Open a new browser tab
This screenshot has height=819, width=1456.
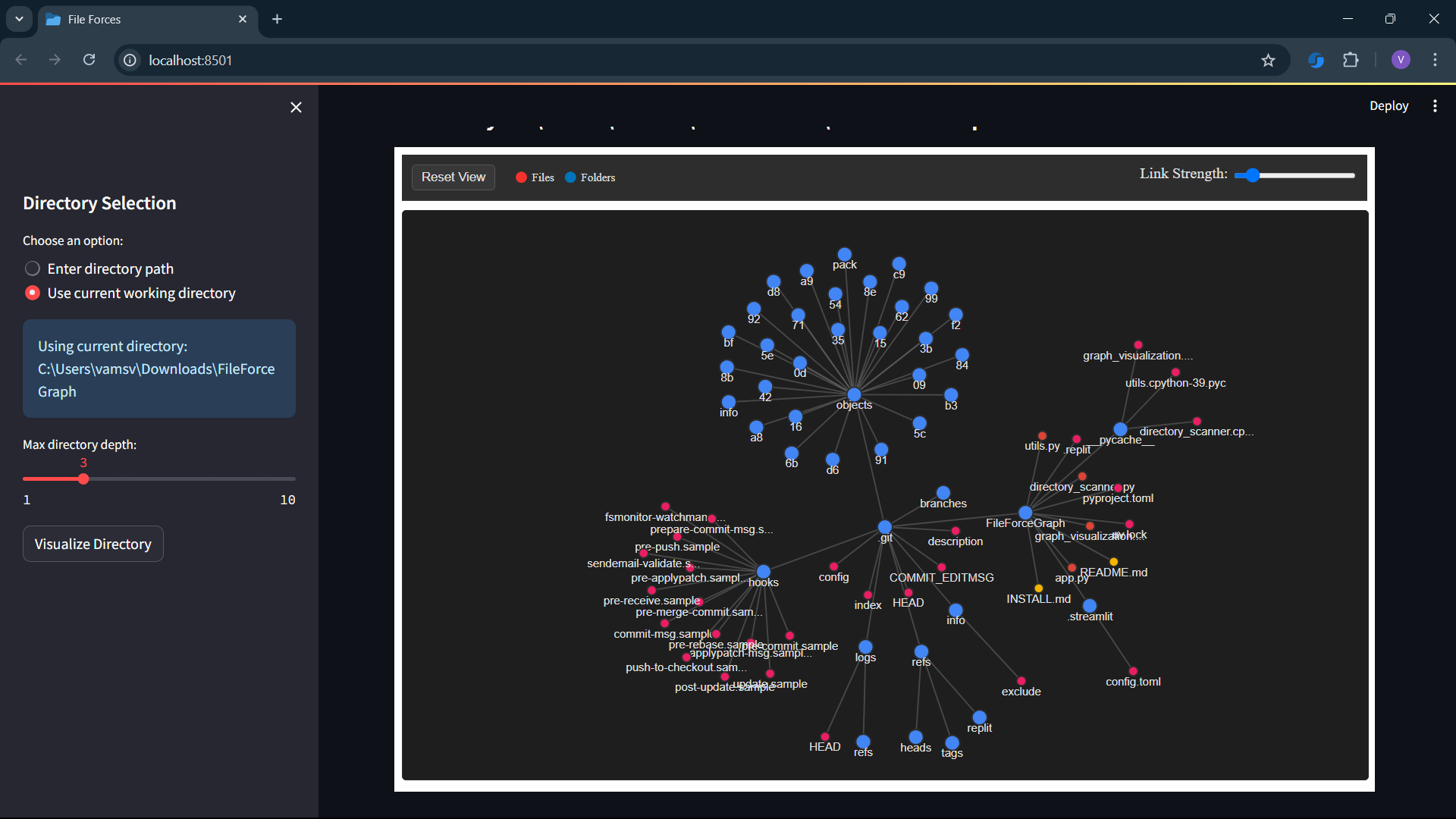(277, 19)
